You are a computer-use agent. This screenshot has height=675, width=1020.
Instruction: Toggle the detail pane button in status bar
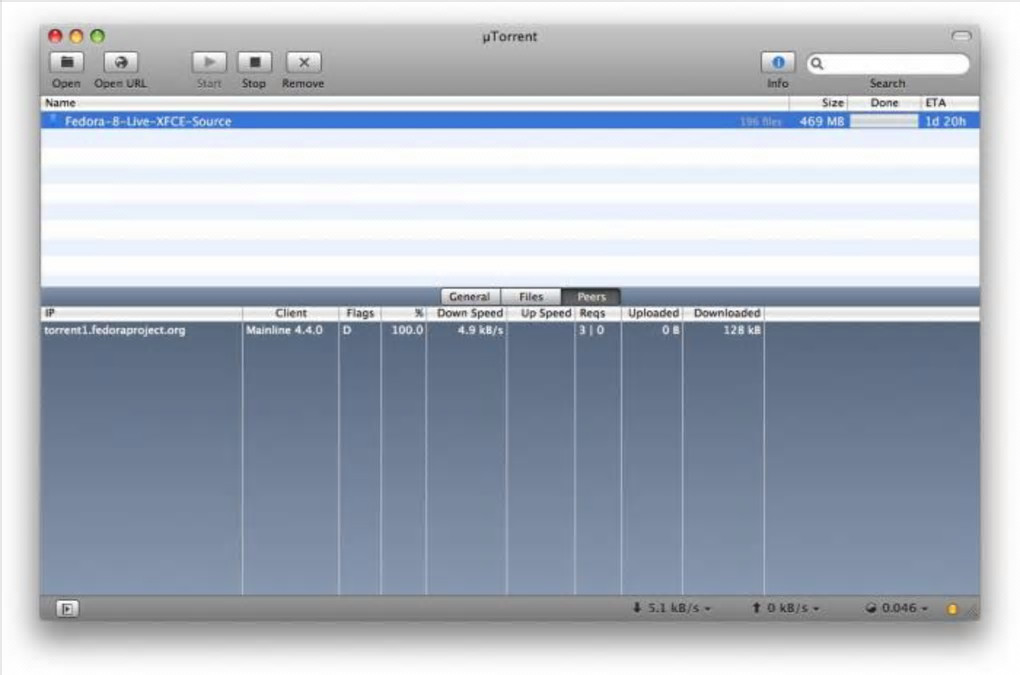[x=67, y=609]
